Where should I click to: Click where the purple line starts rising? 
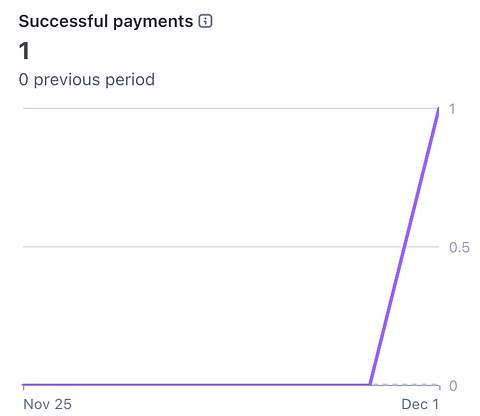coord(370,384)
